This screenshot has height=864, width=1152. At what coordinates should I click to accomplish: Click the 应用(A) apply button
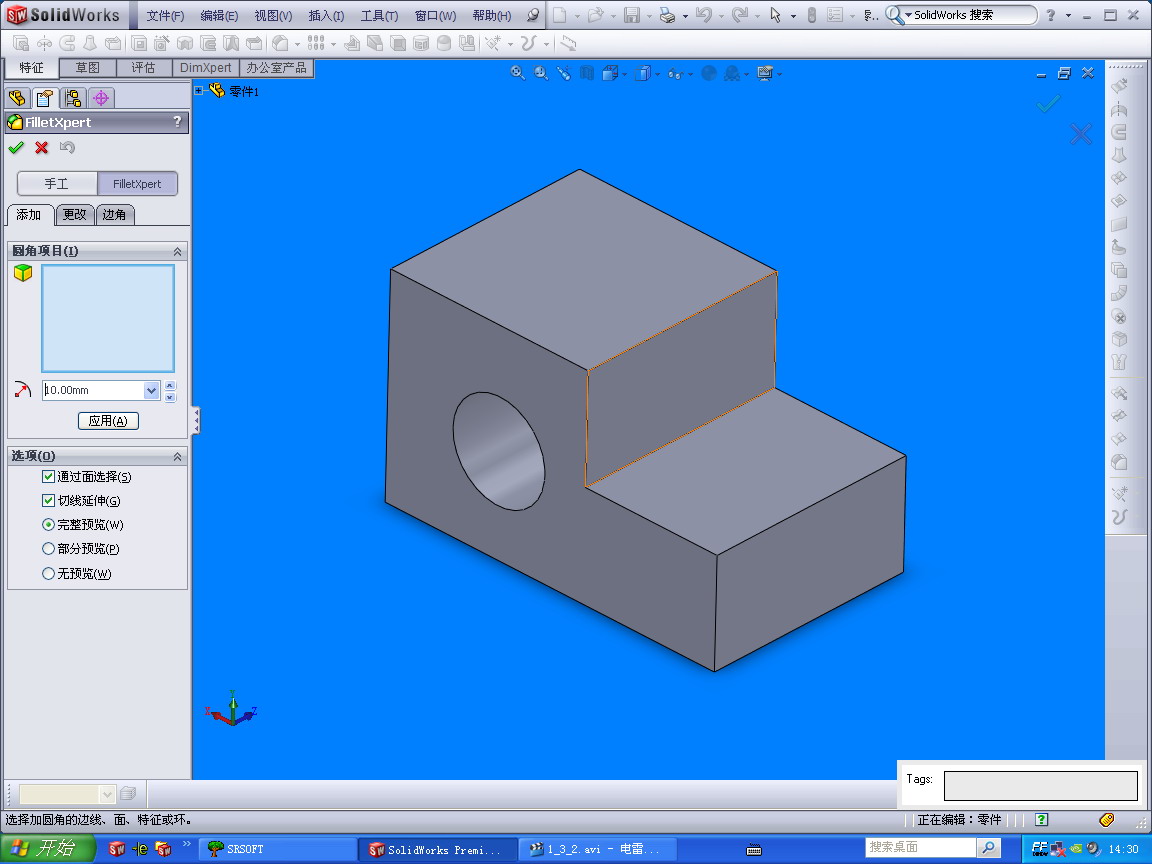click(108, 421)
